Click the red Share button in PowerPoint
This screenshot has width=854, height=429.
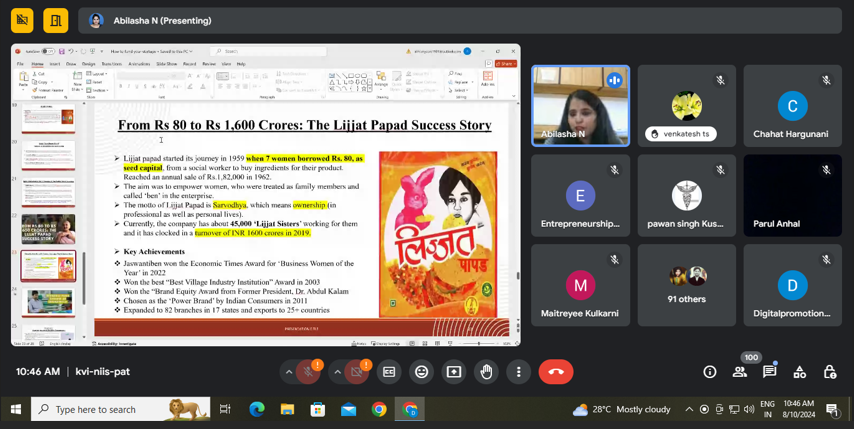pyautogui.click(x=506, y=64)
